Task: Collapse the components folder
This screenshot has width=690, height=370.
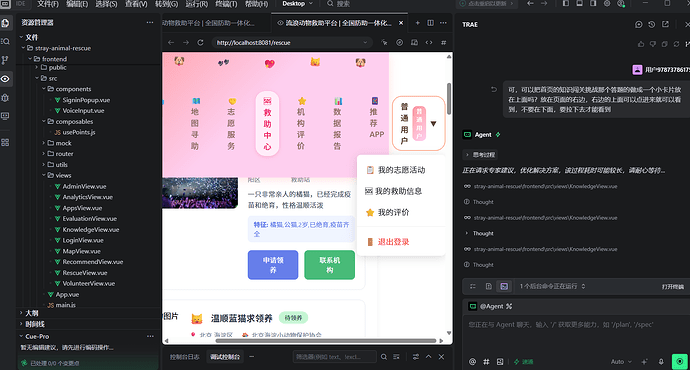Action: (x=44, y=89)
